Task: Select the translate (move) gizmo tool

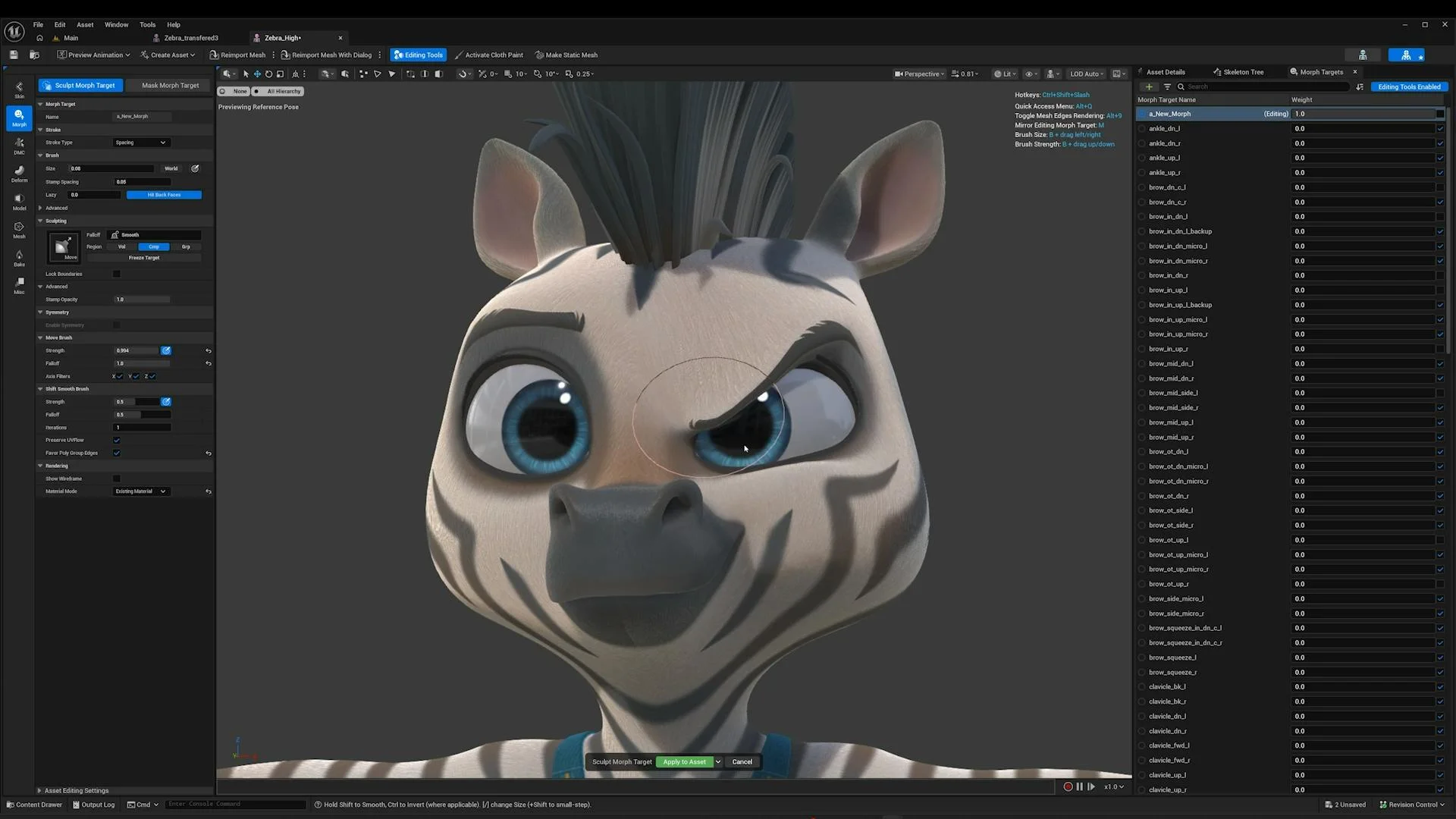Action: click(x=257, y=74)
